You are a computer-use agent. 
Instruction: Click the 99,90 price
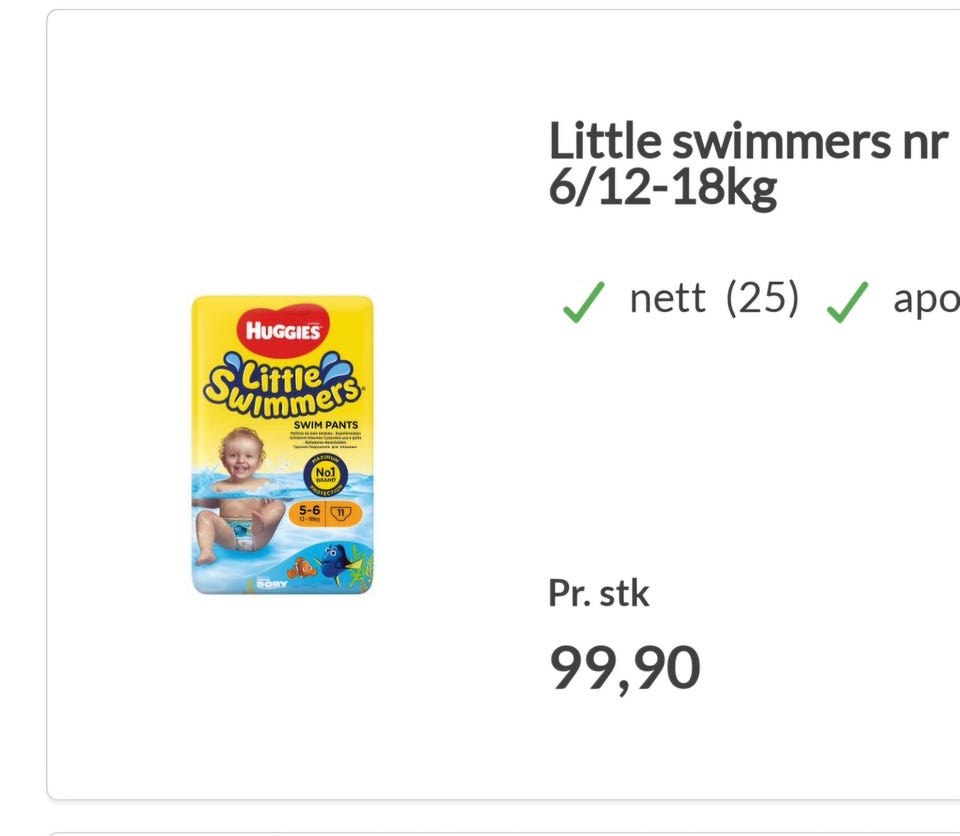625,668
